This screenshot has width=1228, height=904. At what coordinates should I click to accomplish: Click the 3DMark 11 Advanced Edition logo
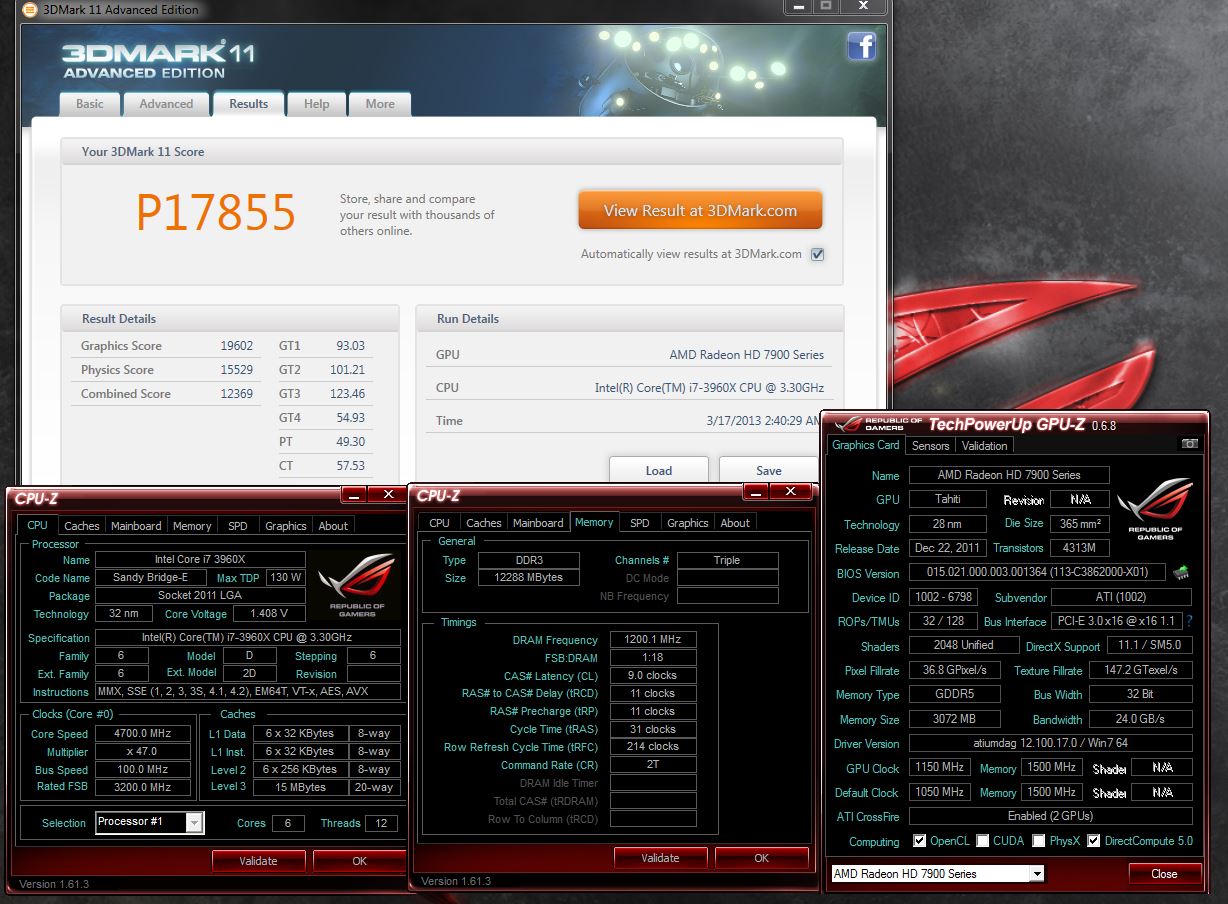(158, 61)
